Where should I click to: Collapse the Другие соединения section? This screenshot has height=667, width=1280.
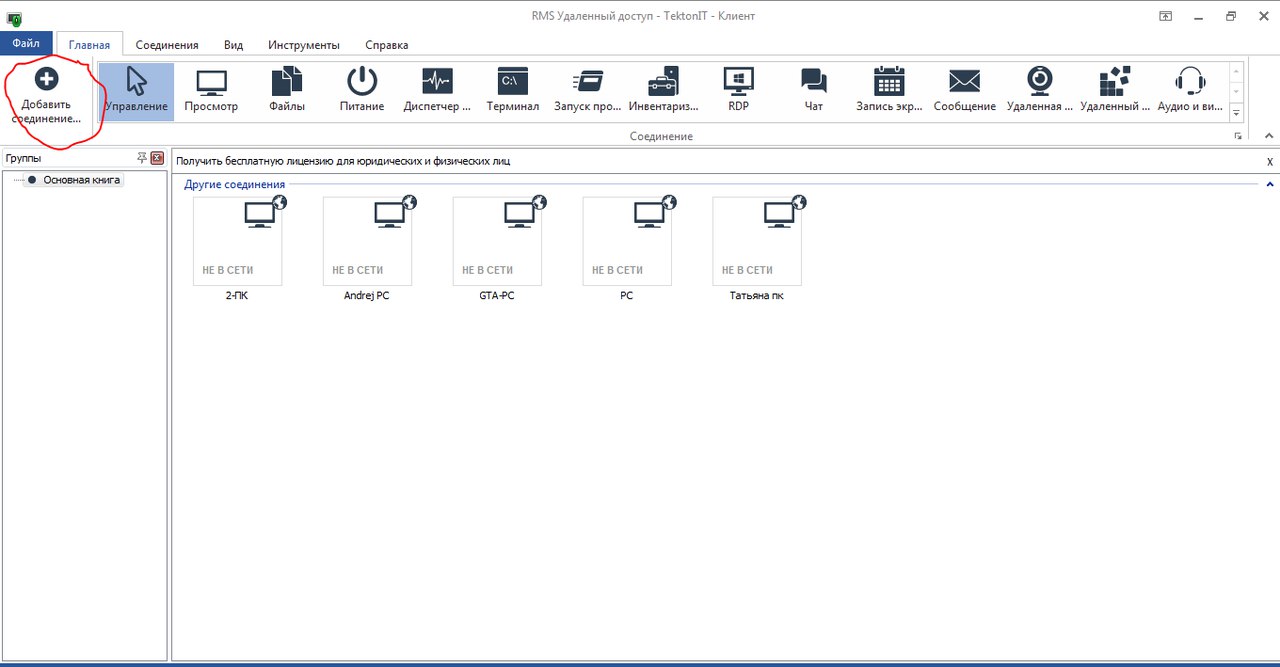click(x=1269, y=184)
